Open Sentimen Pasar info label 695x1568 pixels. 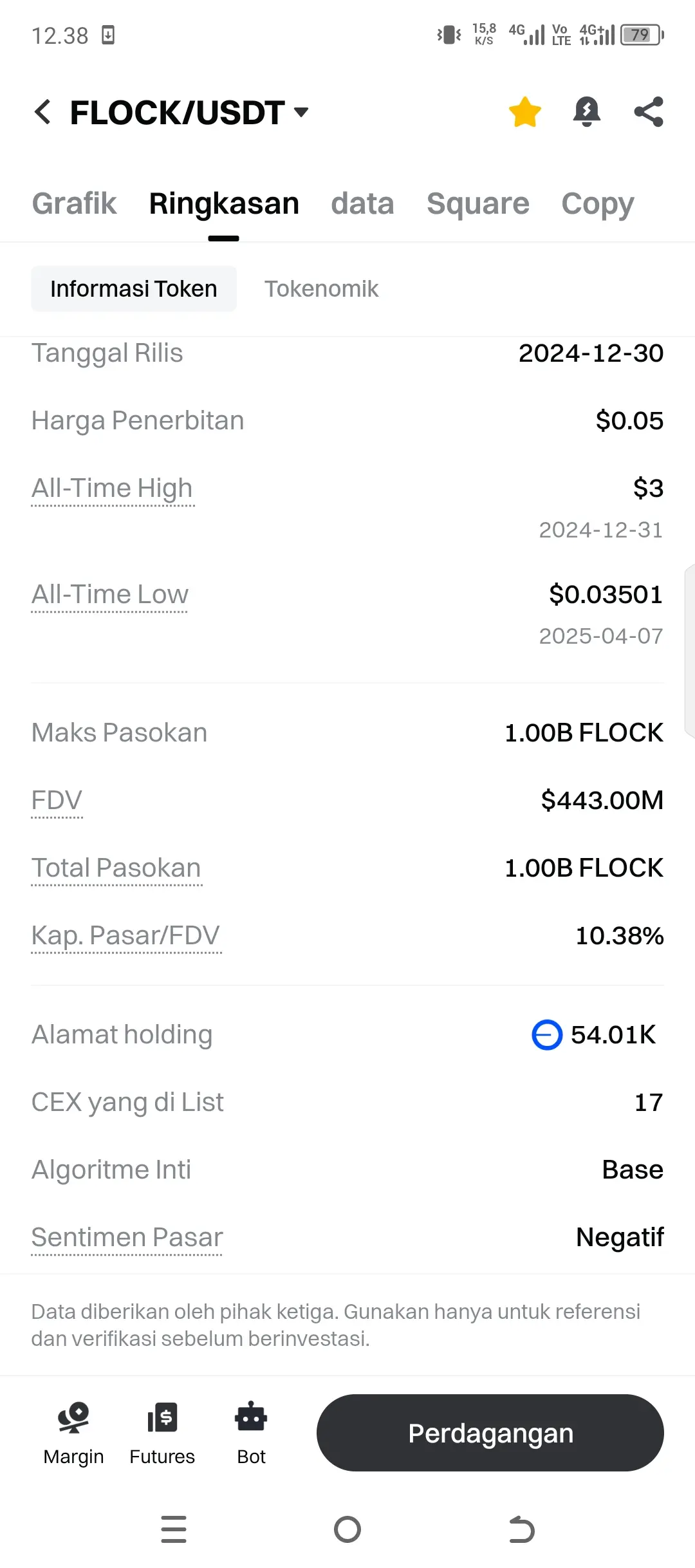coord(127,1238)
